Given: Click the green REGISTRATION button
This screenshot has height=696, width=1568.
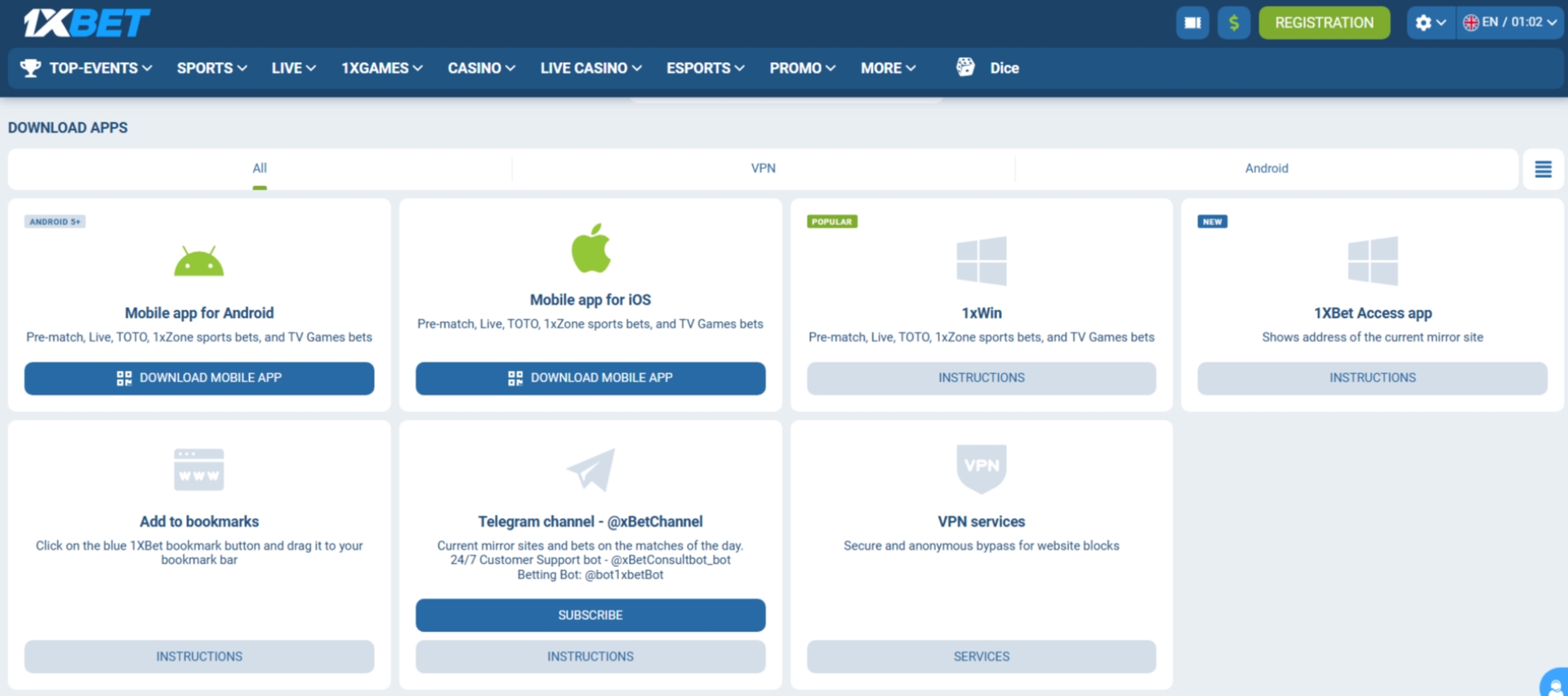Looking at the screenshot, I should pos(1324,23).
